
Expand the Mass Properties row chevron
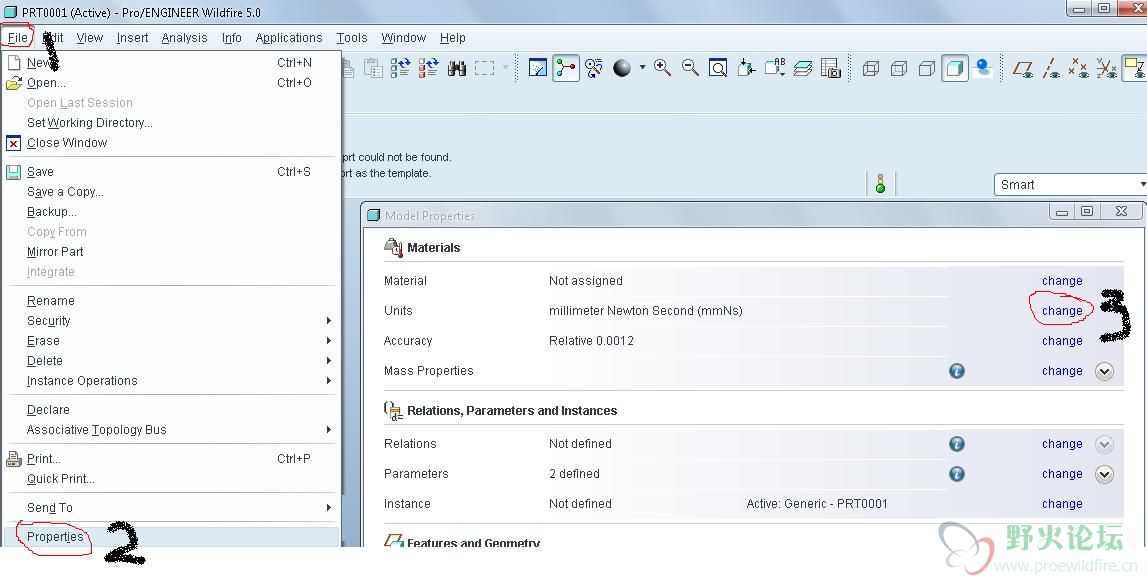[1104, 371]
